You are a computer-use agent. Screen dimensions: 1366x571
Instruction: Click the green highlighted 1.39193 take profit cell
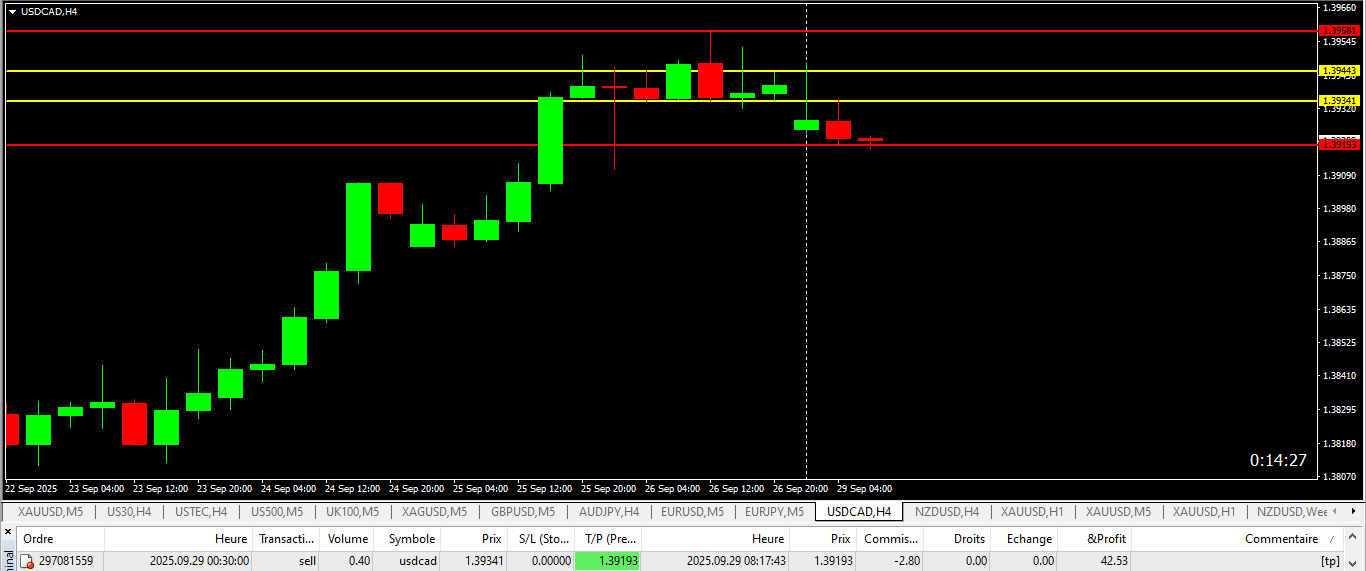pyautogui.click(x=608, y=561)
